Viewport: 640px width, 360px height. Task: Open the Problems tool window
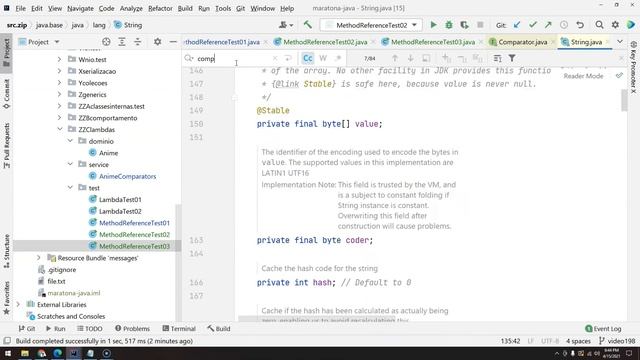132,328
